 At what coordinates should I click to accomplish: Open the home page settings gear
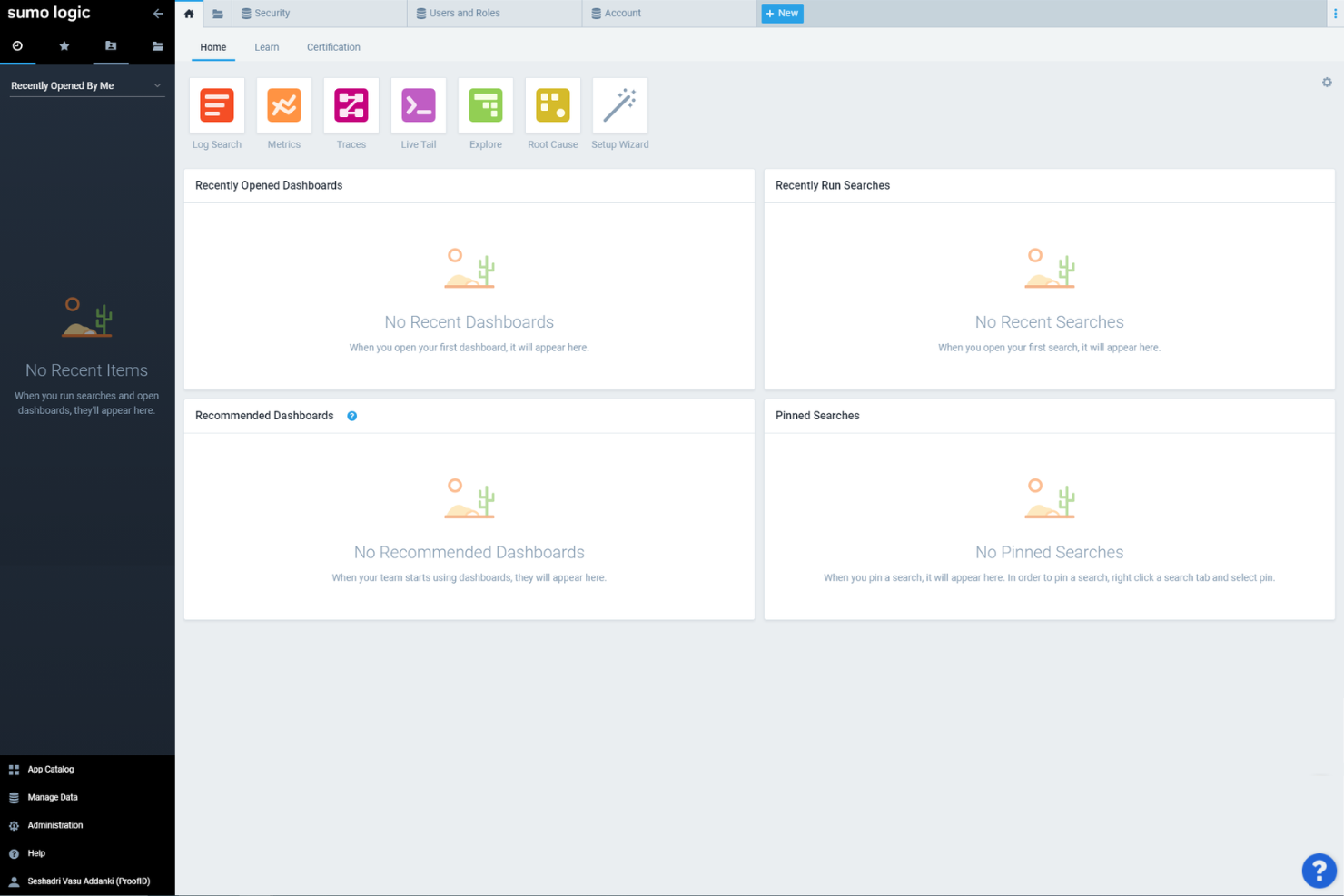[x=1326, y=82]
